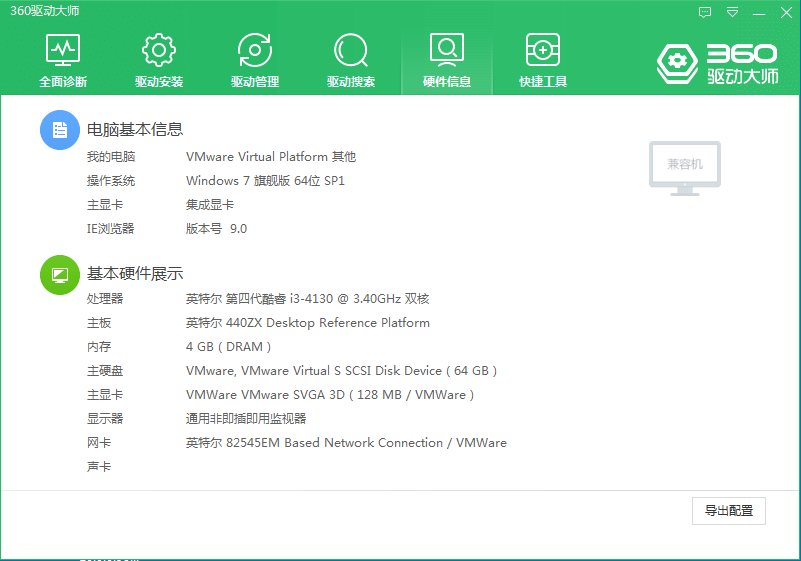Click the 导出配置 export config button

(x=728, y=511)
